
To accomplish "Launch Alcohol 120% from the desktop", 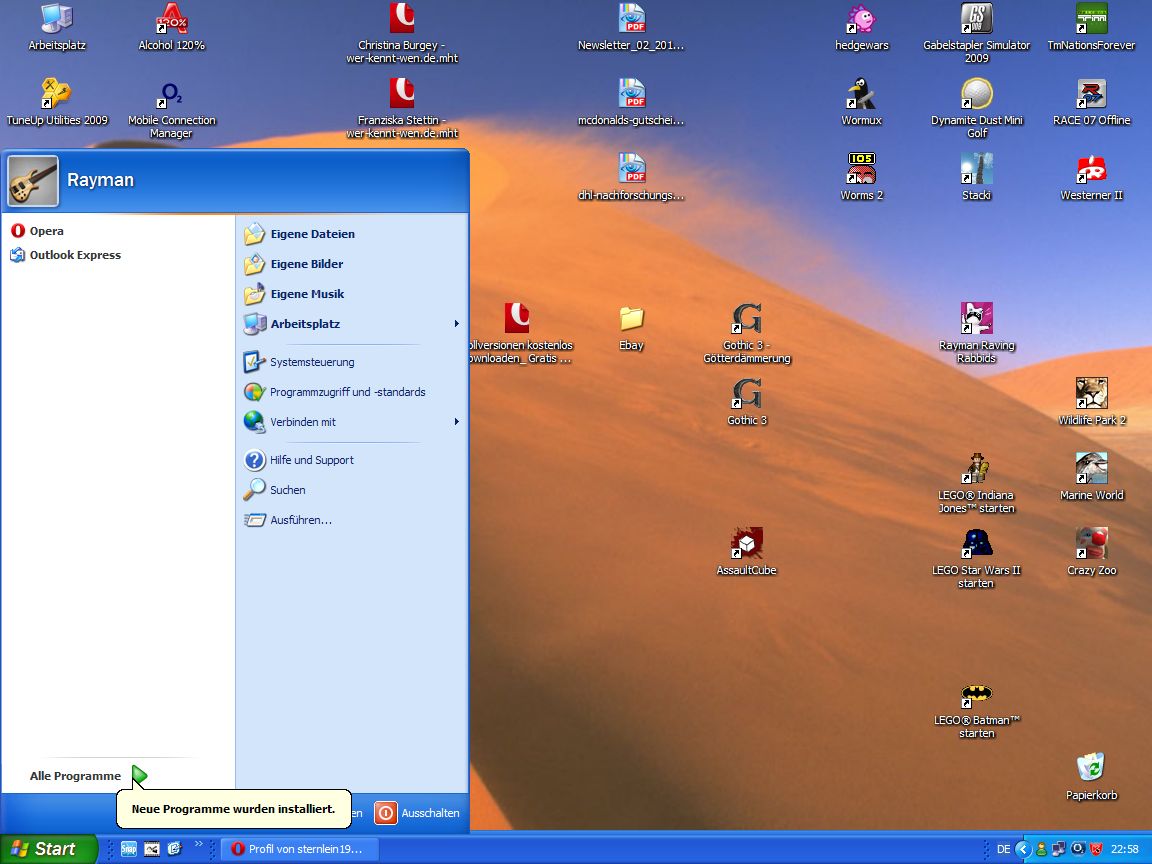I will tap(171, 28).
